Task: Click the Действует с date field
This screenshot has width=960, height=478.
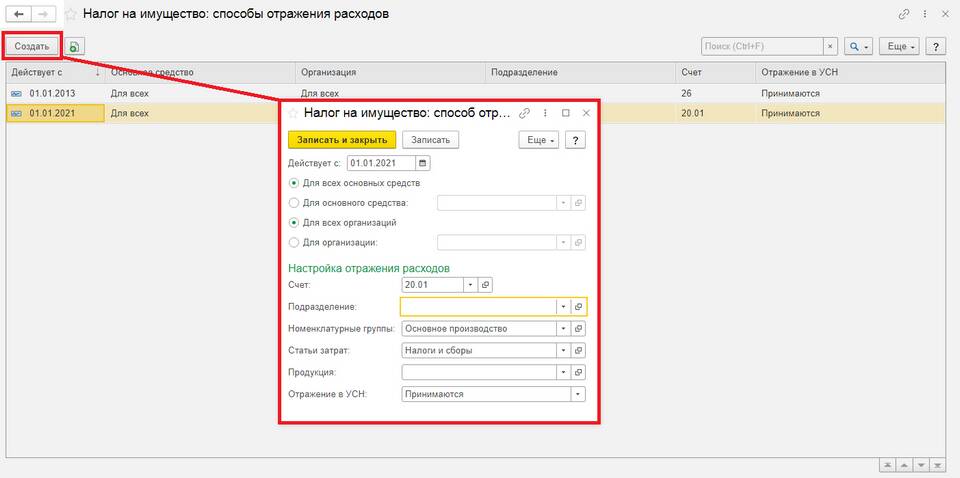Action: coord(381,163)
